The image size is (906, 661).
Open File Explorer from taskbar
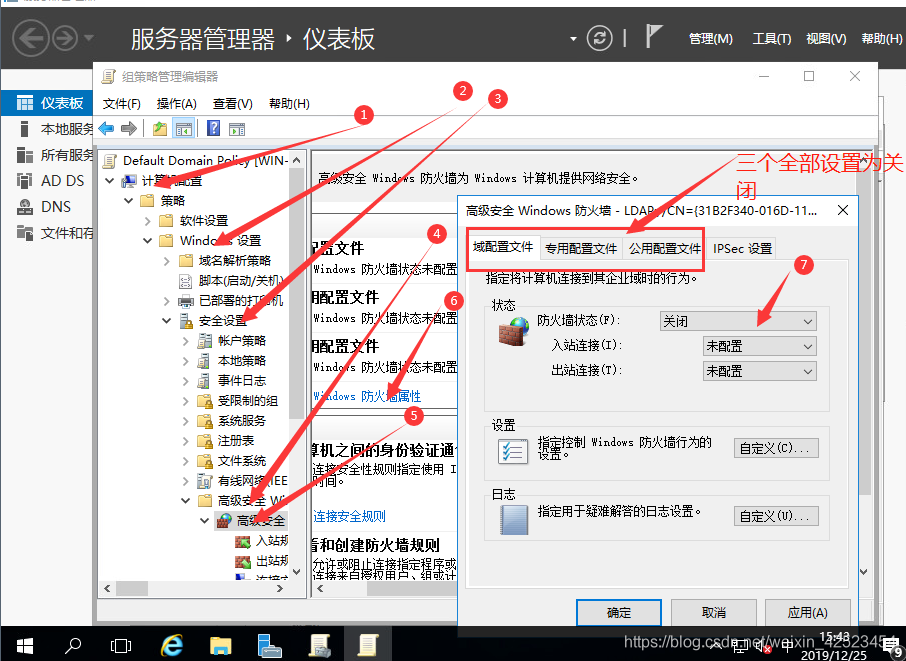(220, 645)
